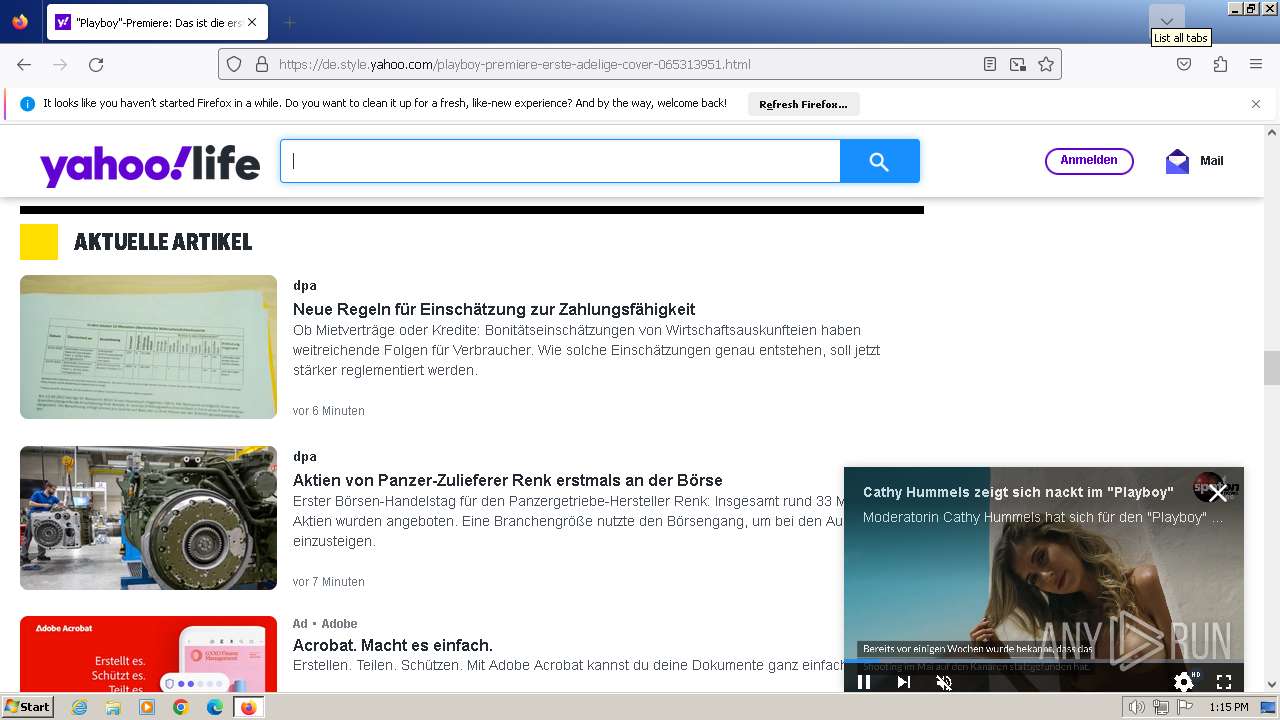This screenshot has height=720, width=1280.
Task: Open Yahoo Mail envelope icon
Action: coord(1177,161)
